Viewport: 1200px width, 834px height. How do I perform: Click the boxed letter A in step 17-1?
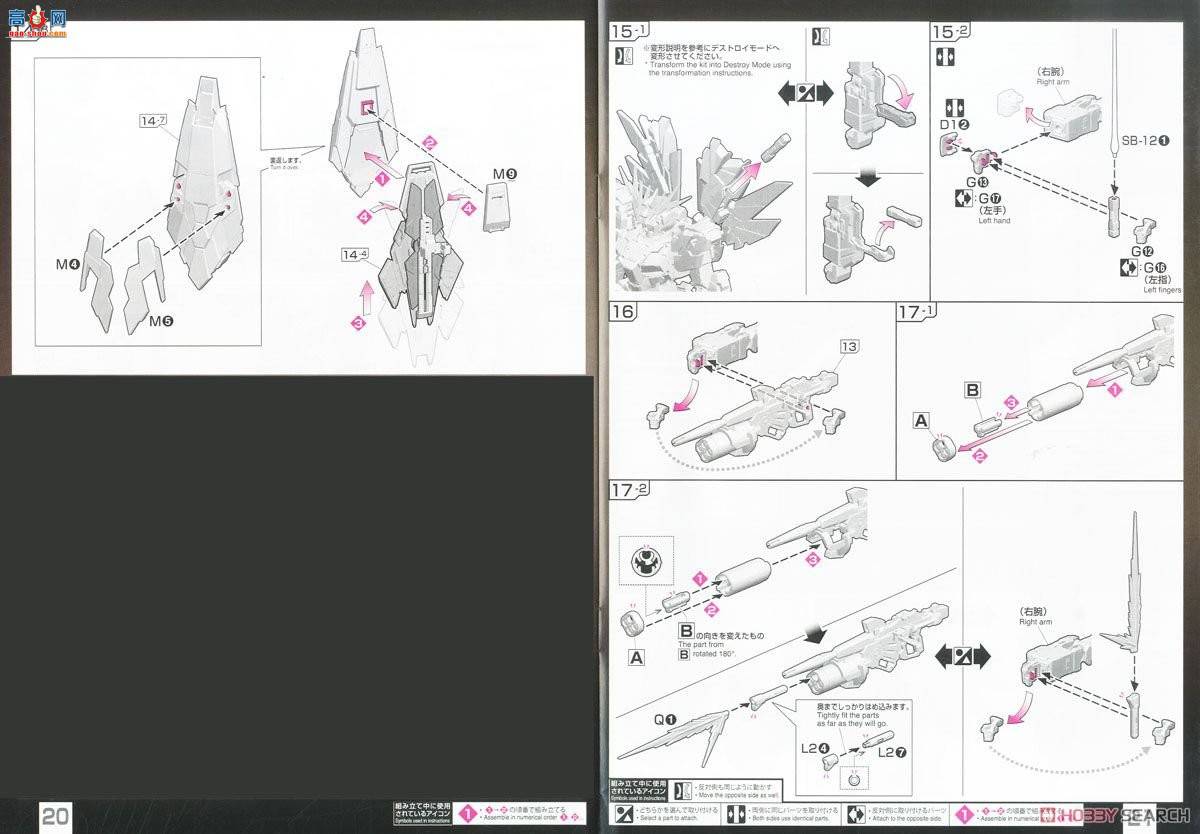(921, 421)
